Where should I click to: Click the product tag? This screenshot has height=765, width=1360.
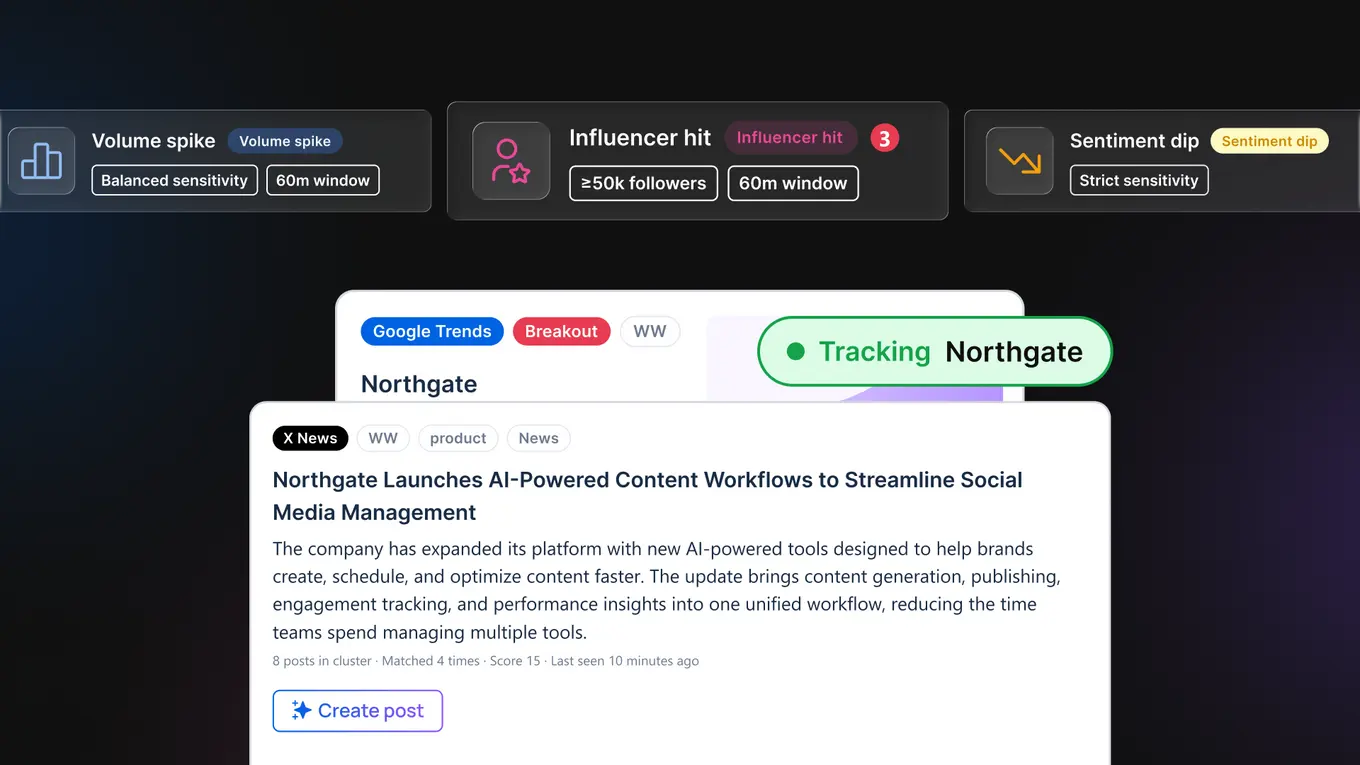pyautogui.click(x=458, y=438)
